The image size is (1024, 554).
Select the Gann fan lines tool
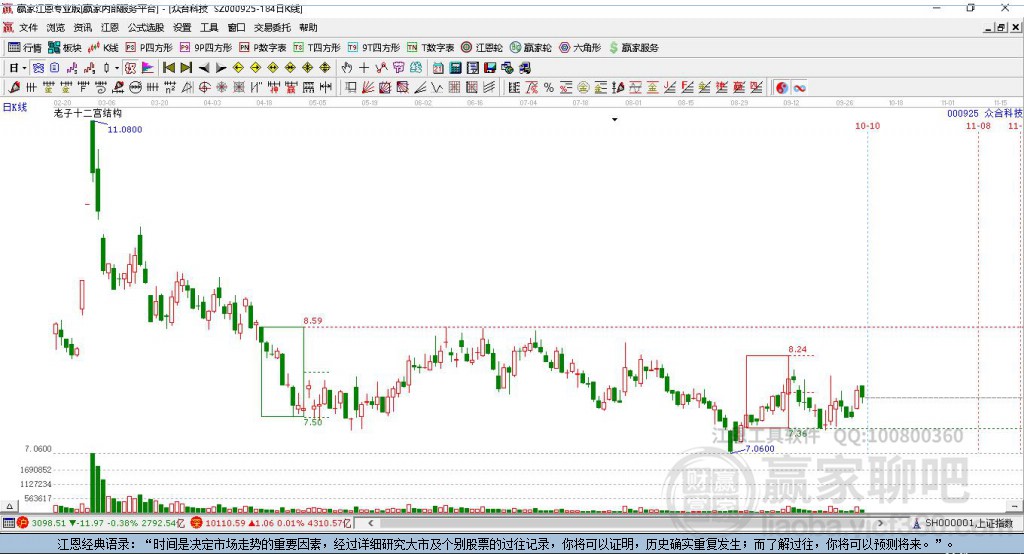tap(368, 88)
